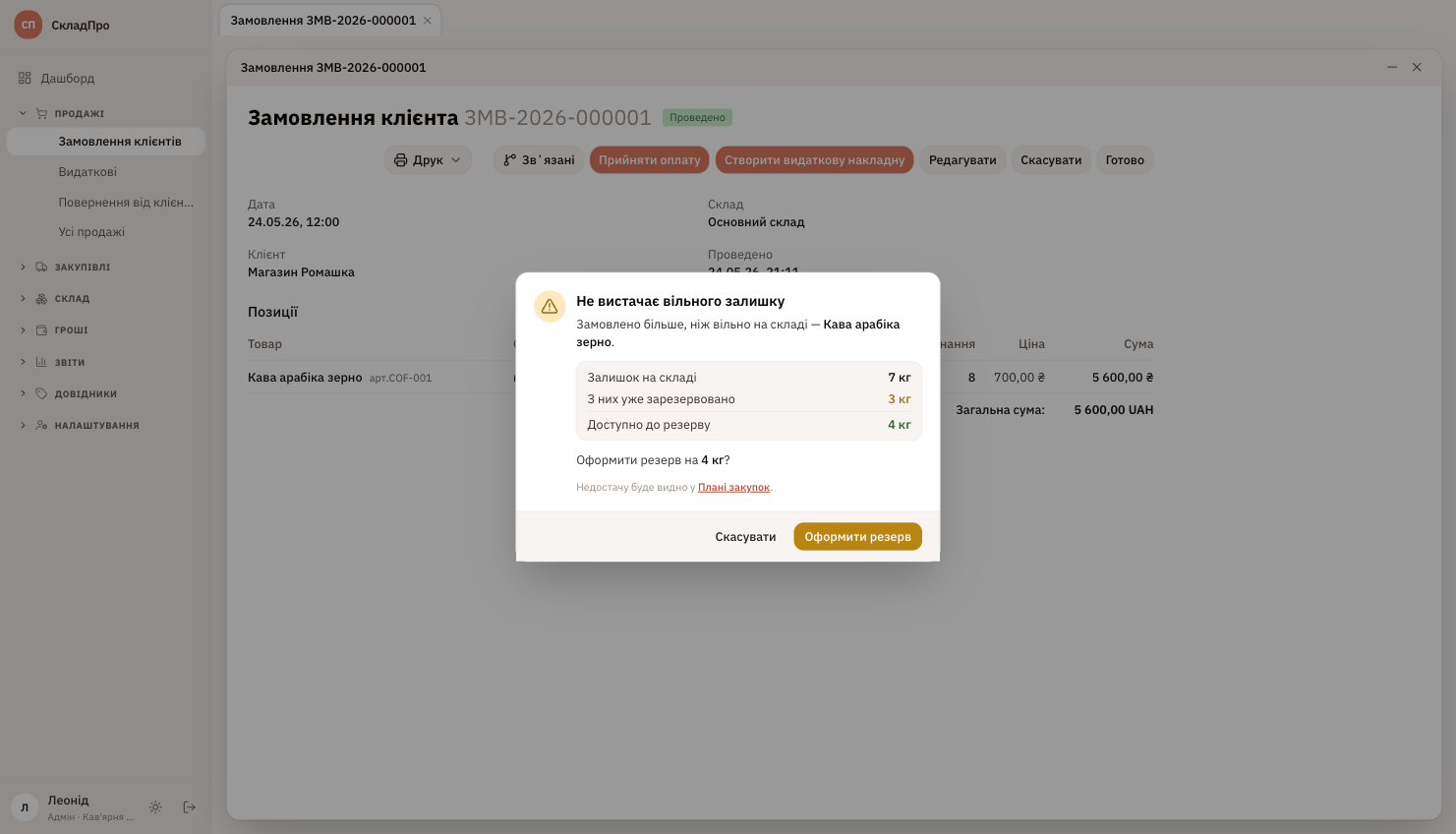Screen dimensions: 1456x834
Task: Follow the Плані закупок link
Action: coord(733,488)
